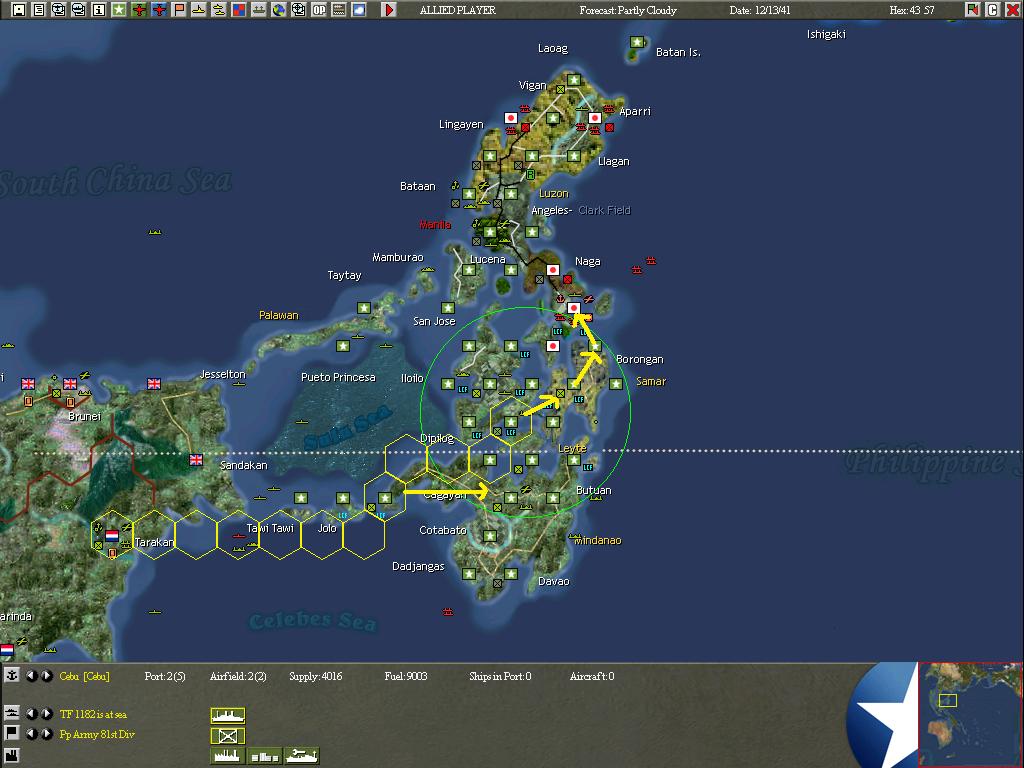Click the 'C' icon at top right
This screenshot has height=768, width=1024.
[x=992, y=10]
